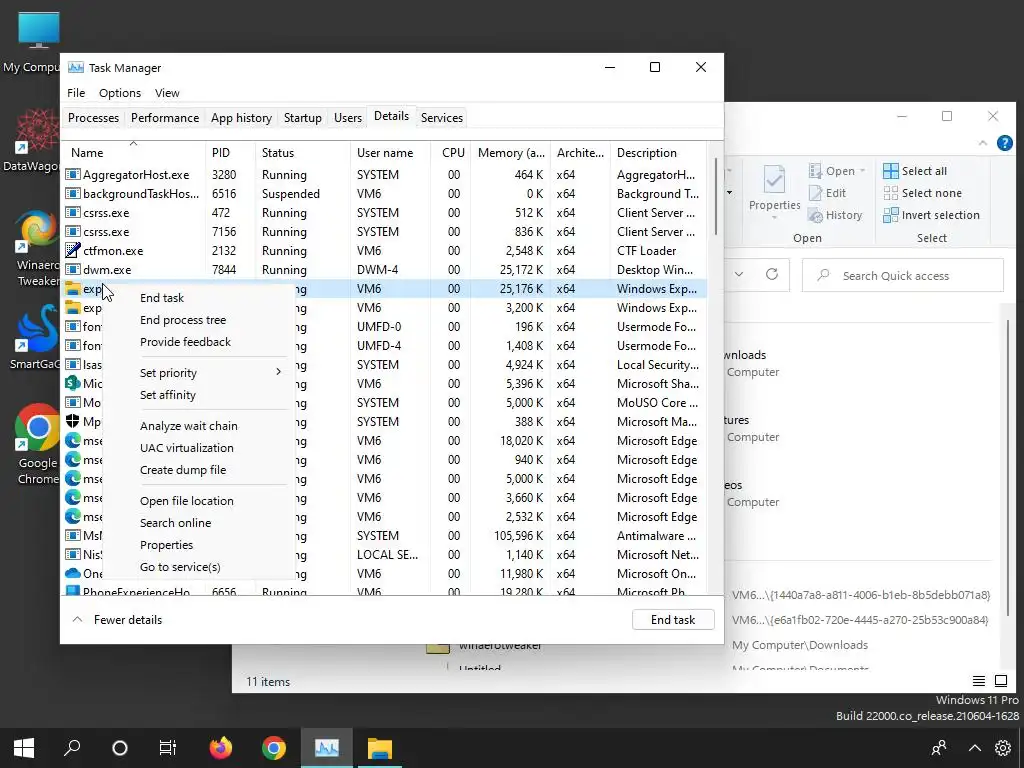
Task: Open Task View on taskbar
Action: point(168,748)
